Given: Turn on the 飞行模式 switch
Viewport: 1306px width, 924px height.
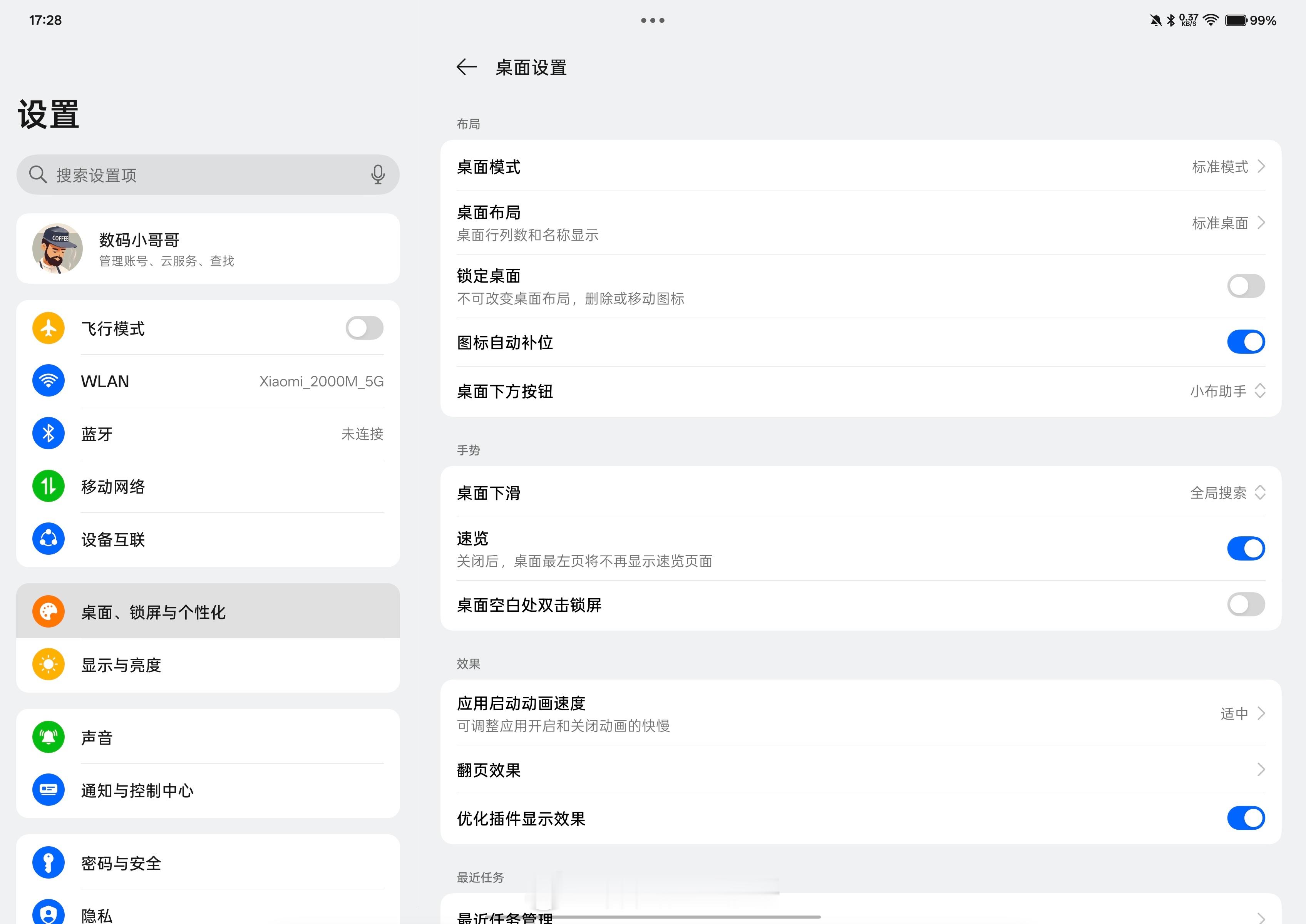Looking at the screenshot, I should 364,328.
